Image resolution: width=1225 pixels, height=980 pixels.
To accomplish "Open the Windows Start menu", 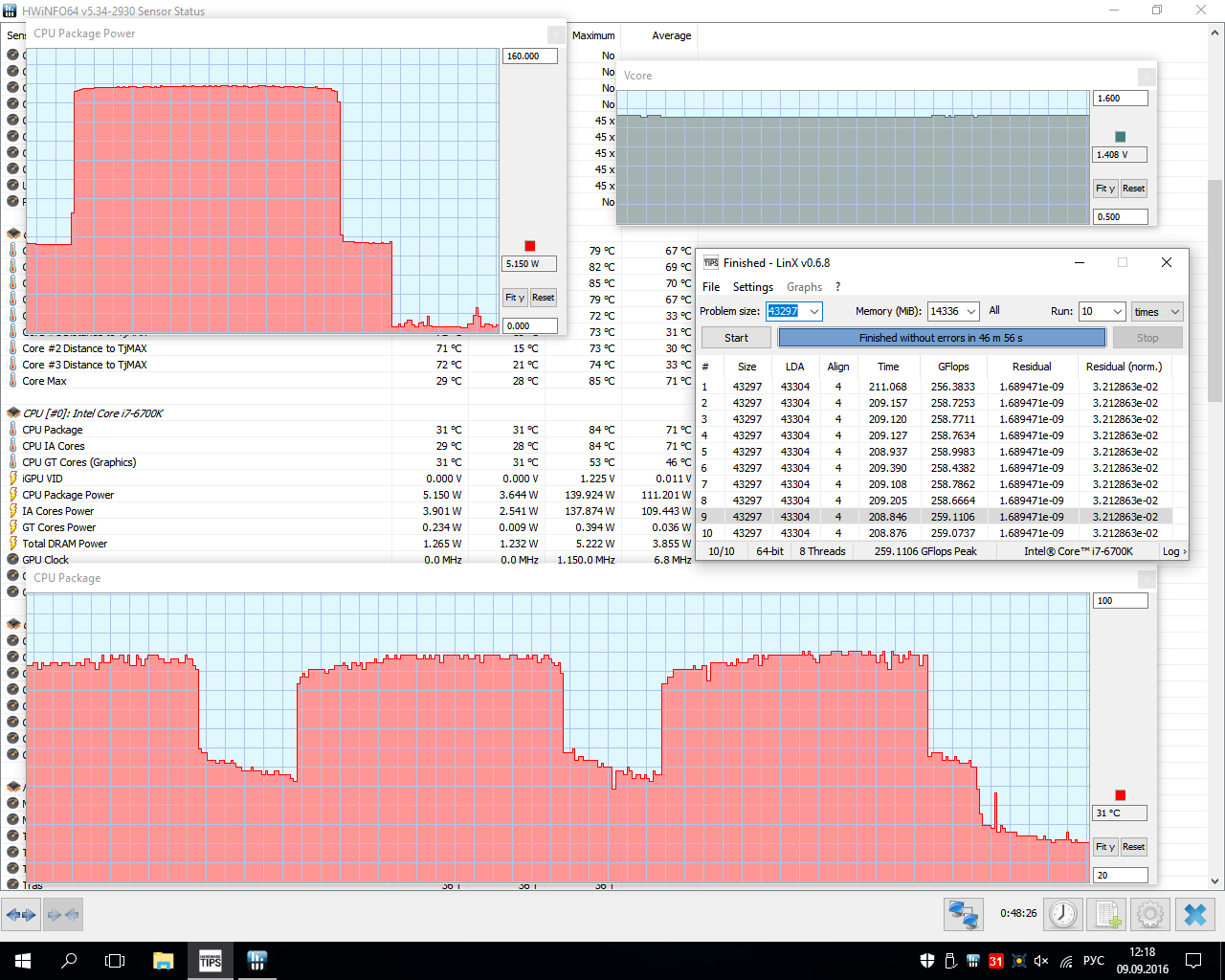I will 23,961.
